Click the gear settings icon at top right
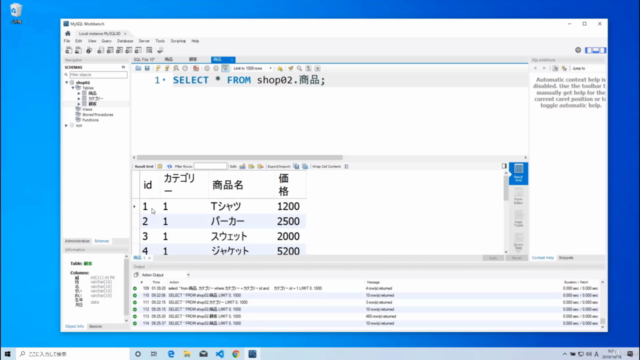Screen dimensions: 640x360 click(578, 50)
